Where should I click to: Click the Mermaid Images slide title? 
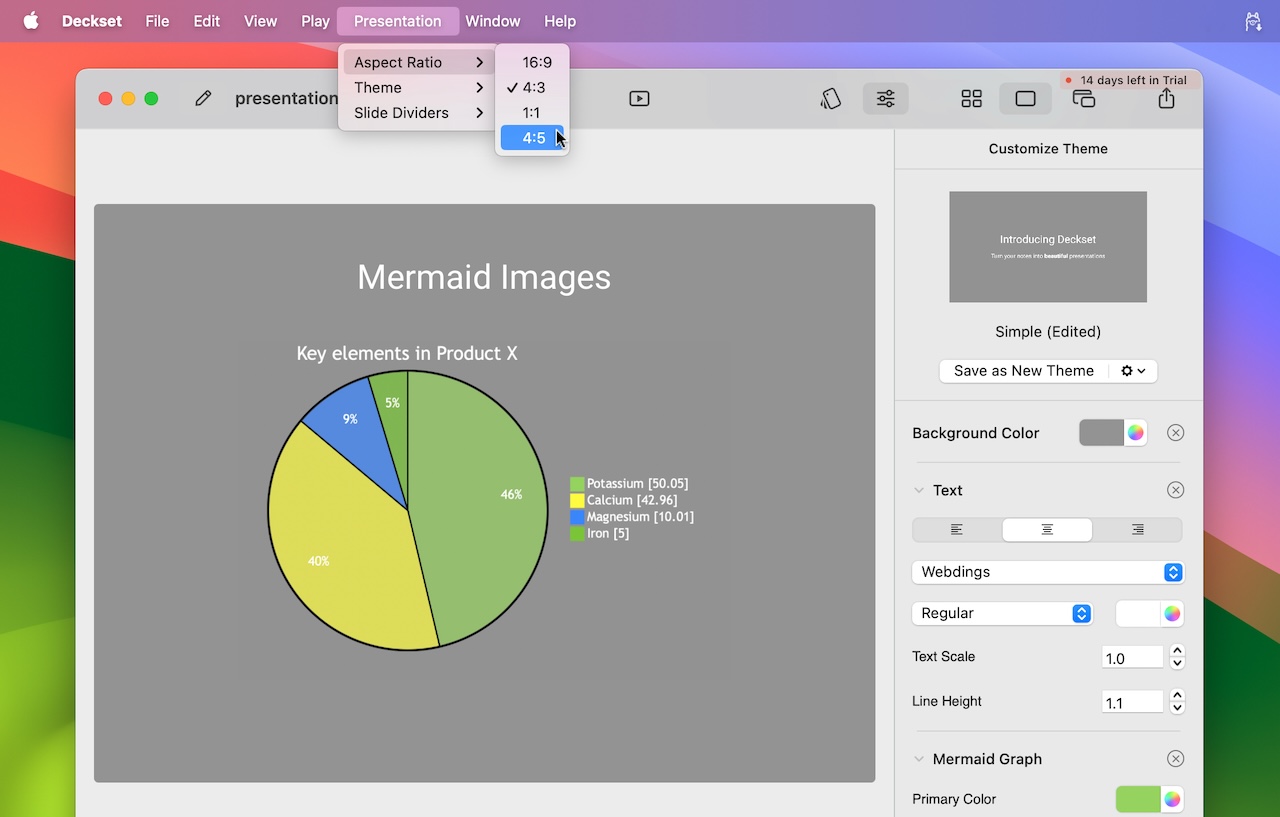click(x=484, y=277)
